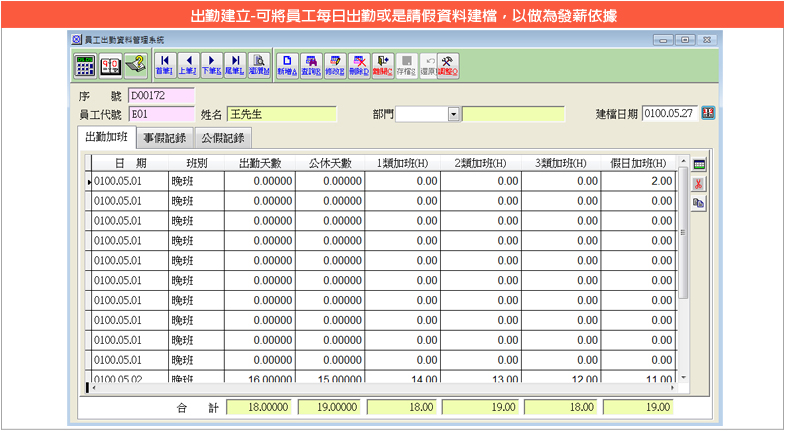786x431 pixels.
Task: Click the 刪除 delete record icon
Action: tap(359, 66)
